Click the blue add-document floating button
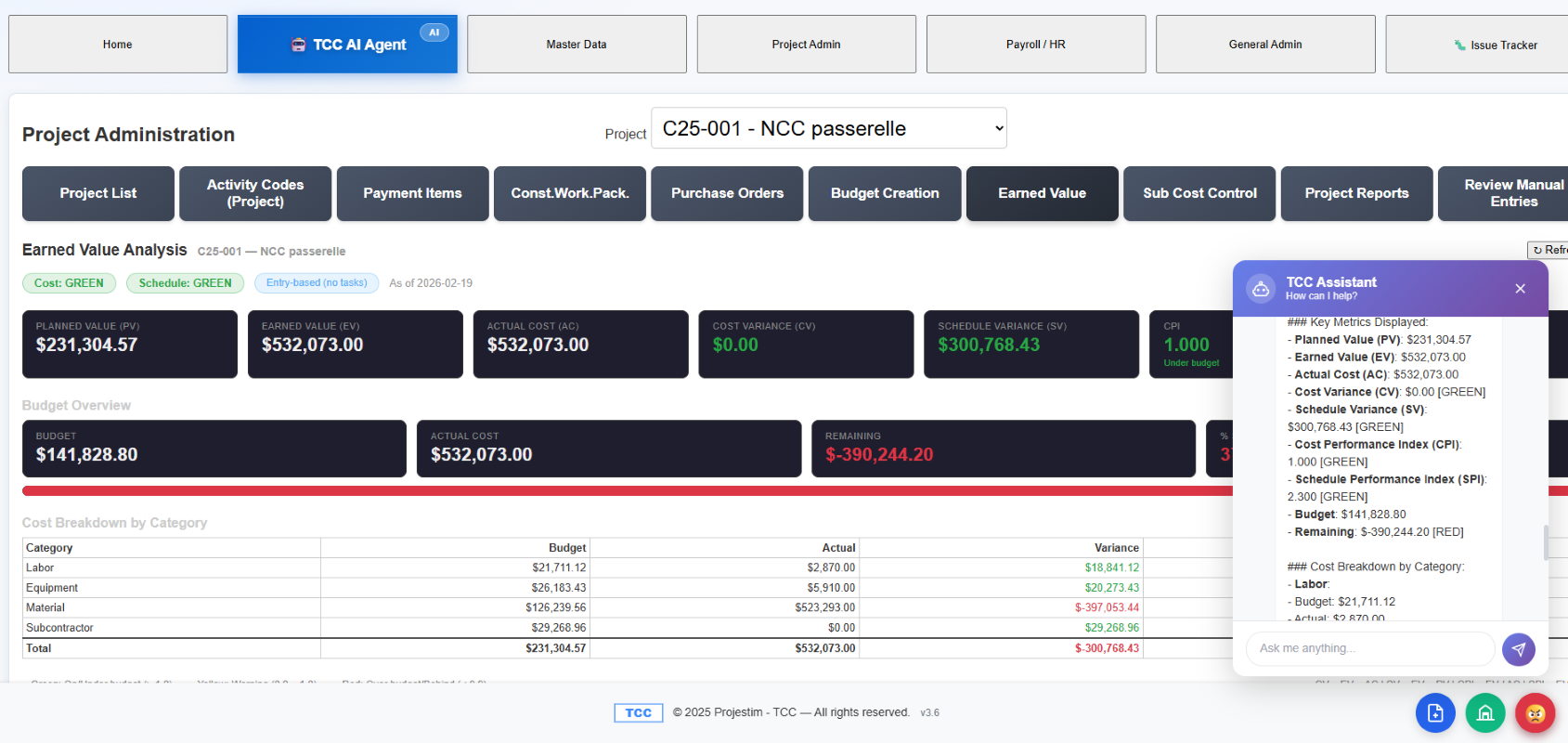The height and width of the screenshot is (743, 1568). 1435,713
